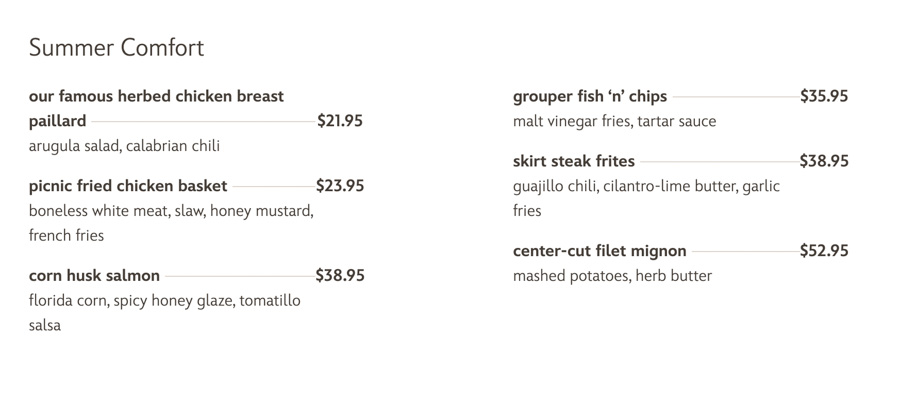Open the grouper fish 'n' chips item
Image resolution: width=900 pixels, height=401 pixels.
(590, 97)
